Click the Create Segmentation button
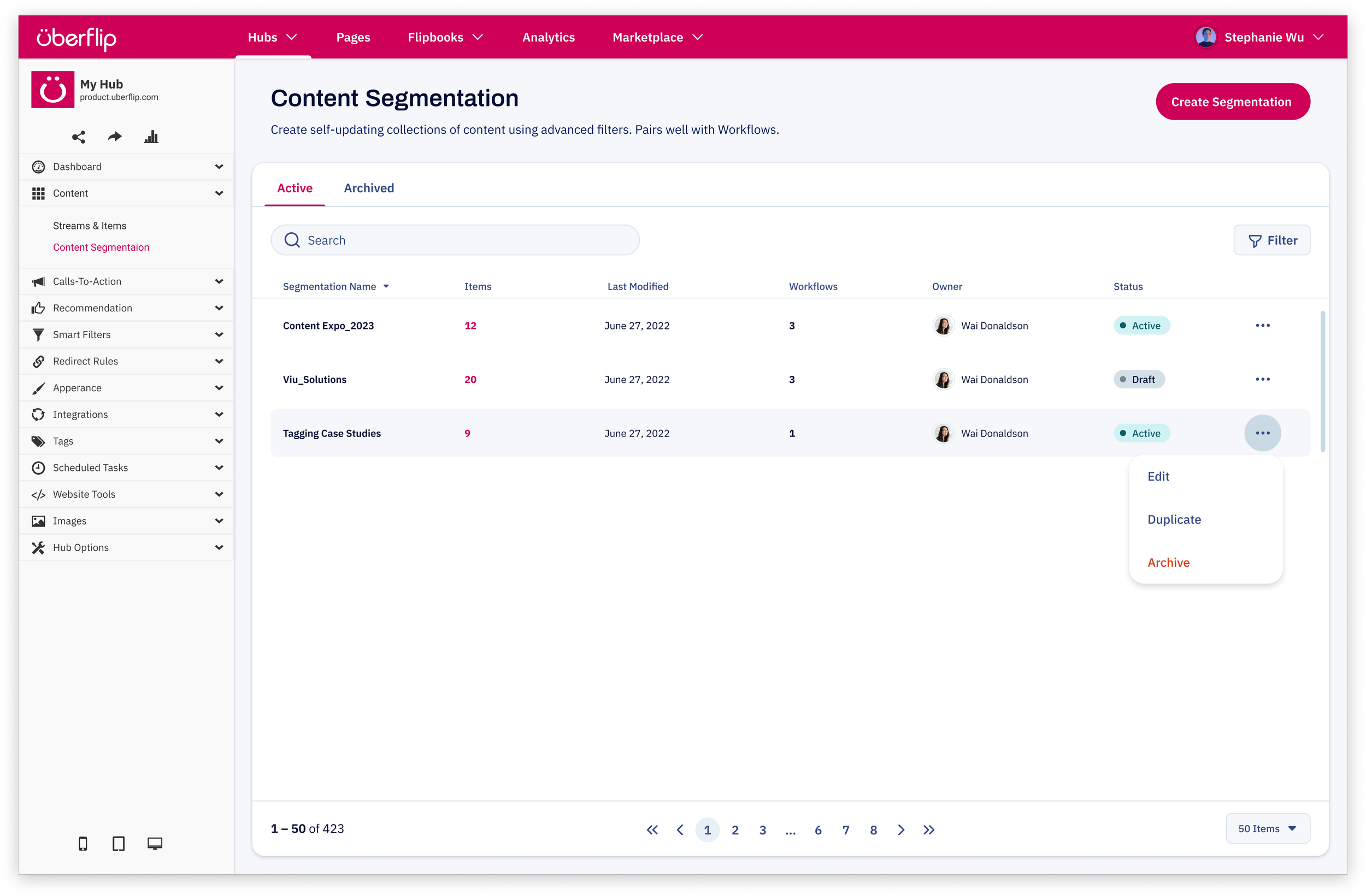The width and height of the screenshot is (1366, 896). point(1232,102)
